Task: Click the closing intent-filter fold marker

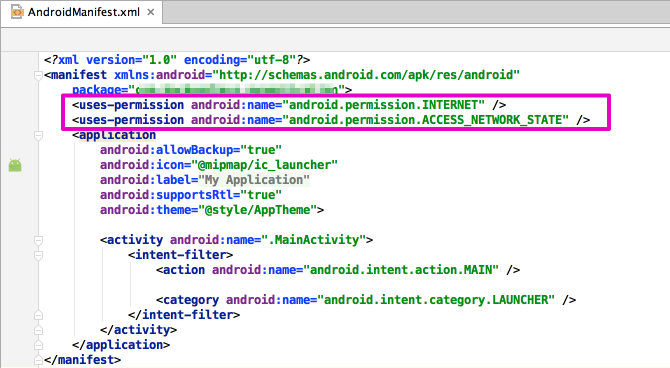Action: tap(38, 315)
